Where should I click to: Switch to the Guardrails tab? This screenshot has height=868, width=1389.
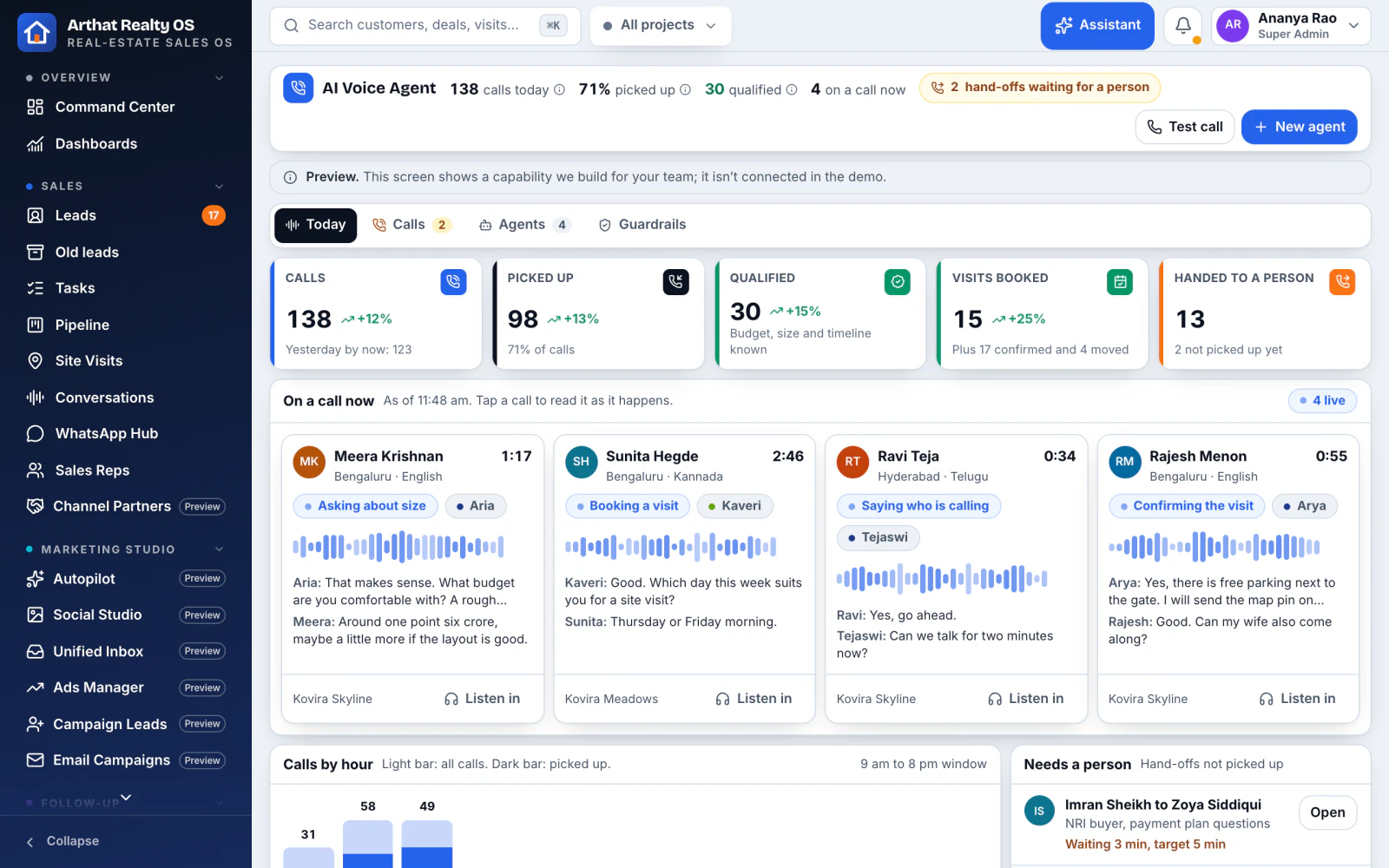(642, 225)
